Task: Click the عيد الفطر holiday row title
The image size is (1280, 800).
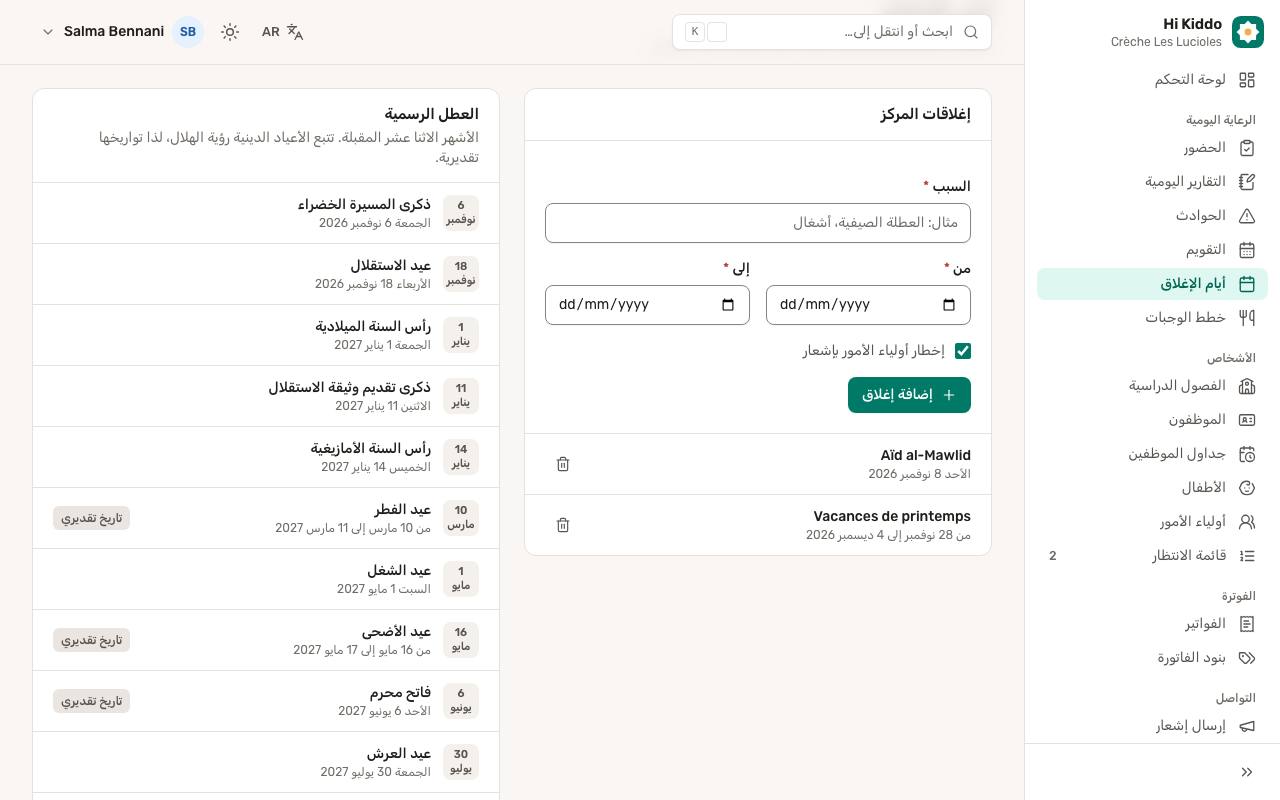Action: click(403, 510)
